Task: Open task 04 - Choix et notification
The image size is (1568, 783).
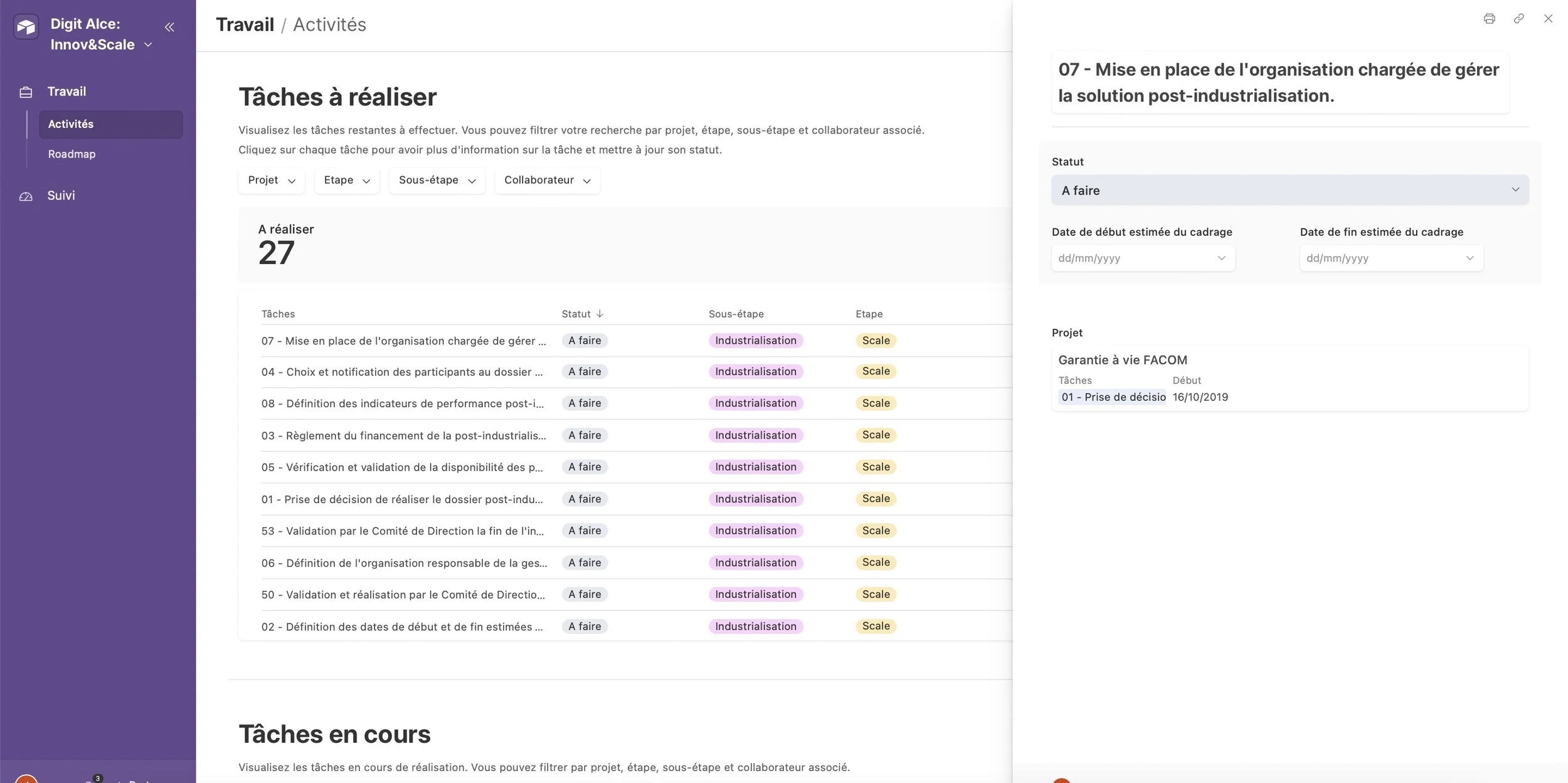Action: pyautogui.click(x=402, y=372)
